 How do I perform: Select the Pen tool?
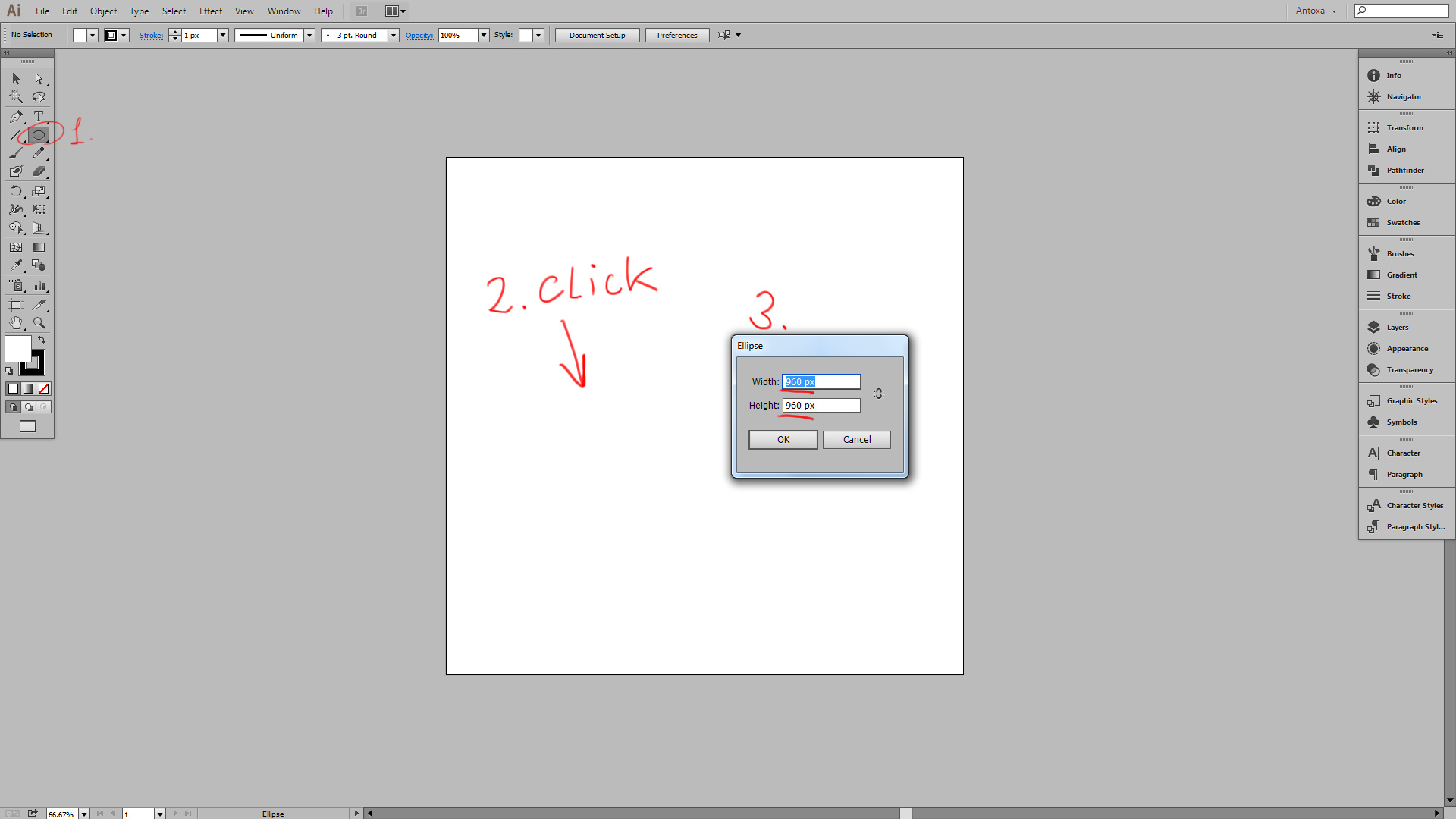click(16, 116)
